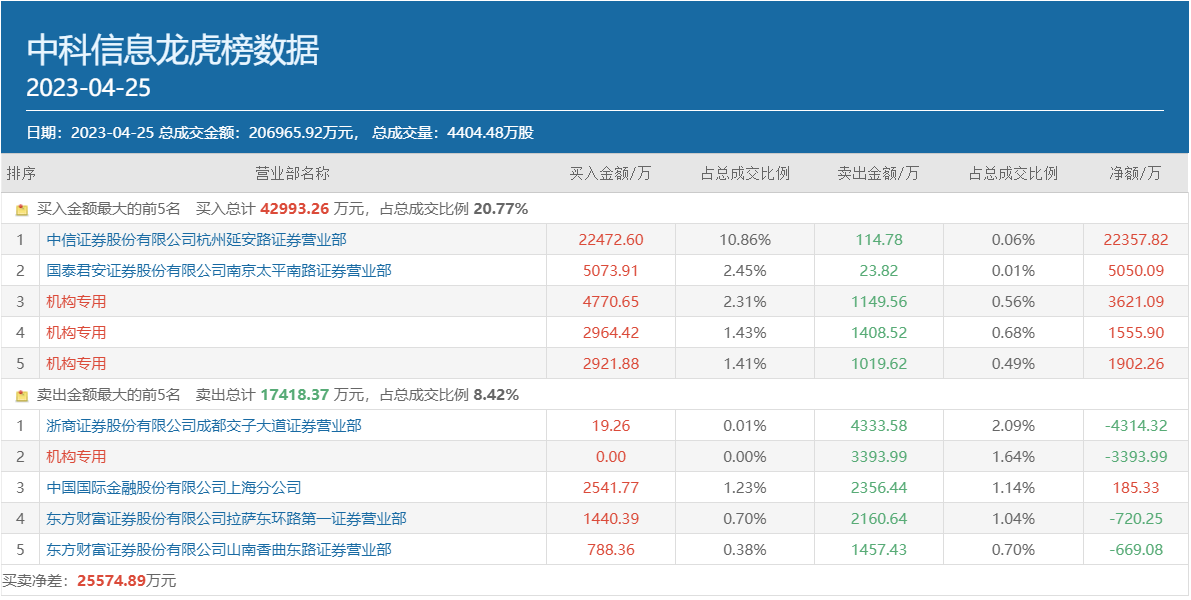Click the 买入金额/万 column header
Image resolution: width=1191 pixels, height=600 pixels.
(610, 174)
